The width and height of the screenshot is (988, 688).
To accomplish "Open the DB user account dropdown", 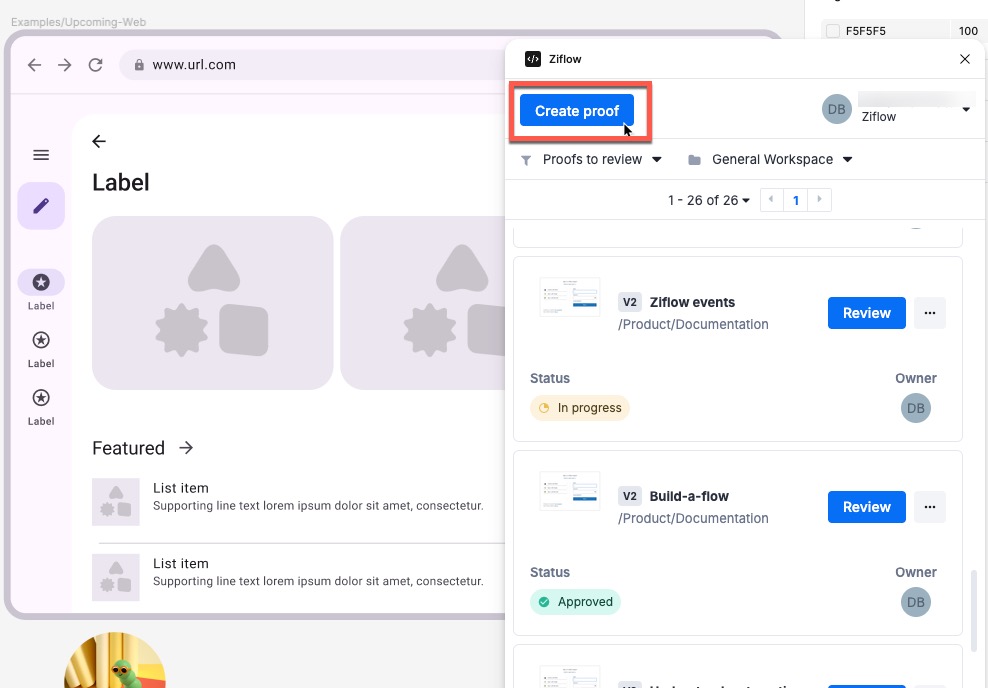I will click(x=896, y=109).
